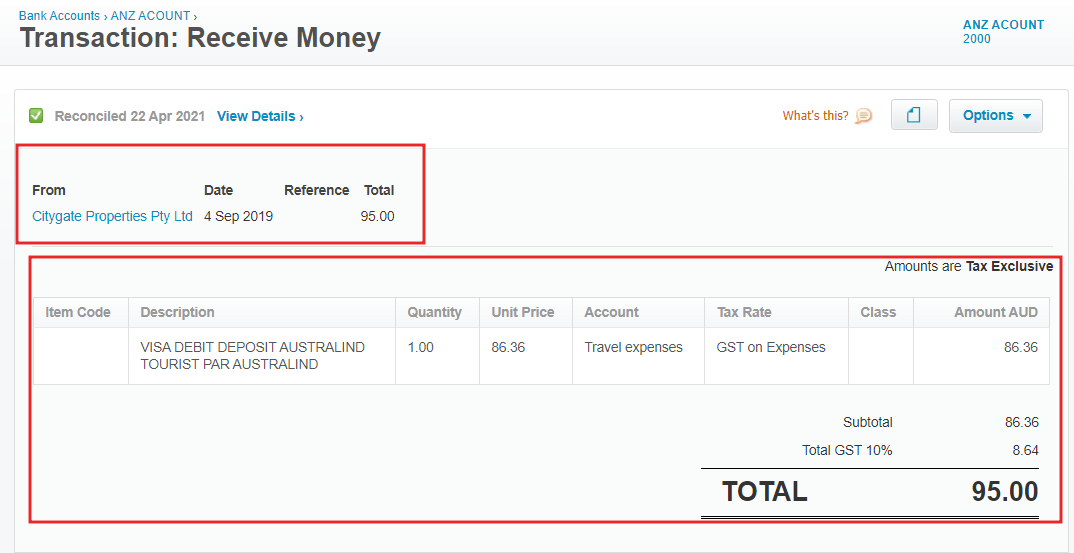The image size is (1074, 553).
Task: Click the Quantity column header
Action: click(437, 312)
